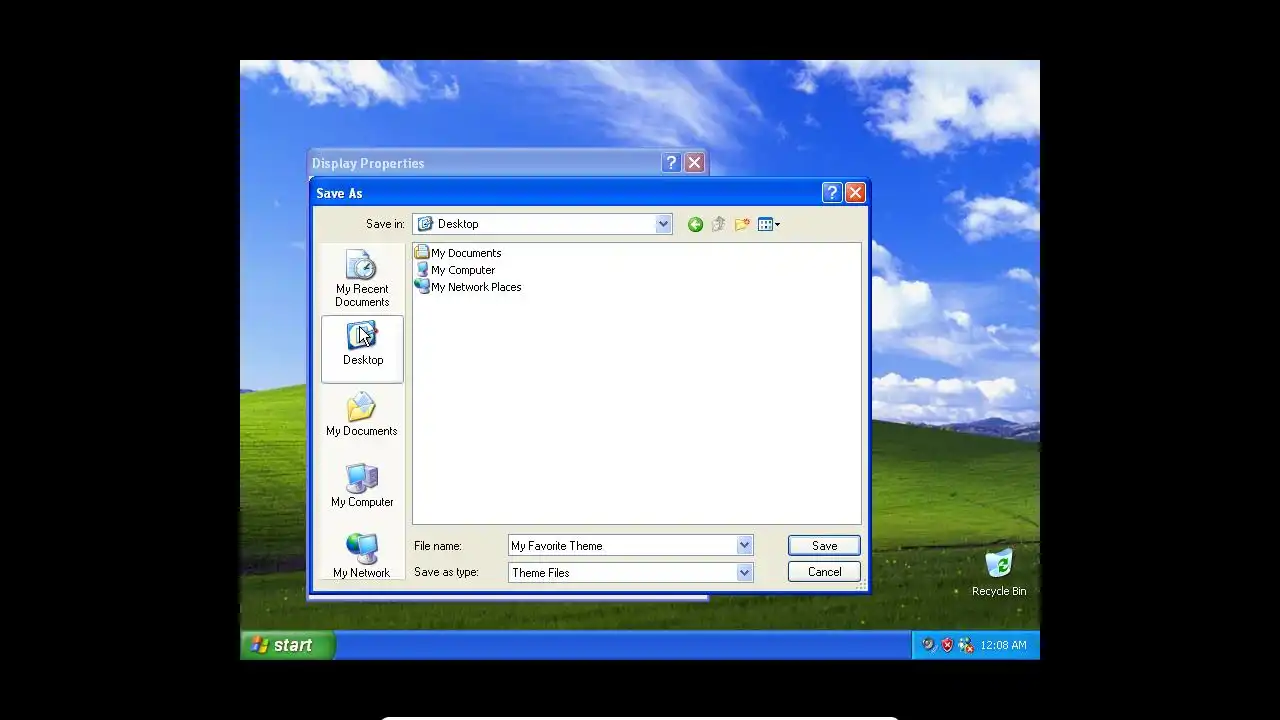Screen dimensions: 1280x720
Task: Click the Save As help button
Action: tap(832, 193)
